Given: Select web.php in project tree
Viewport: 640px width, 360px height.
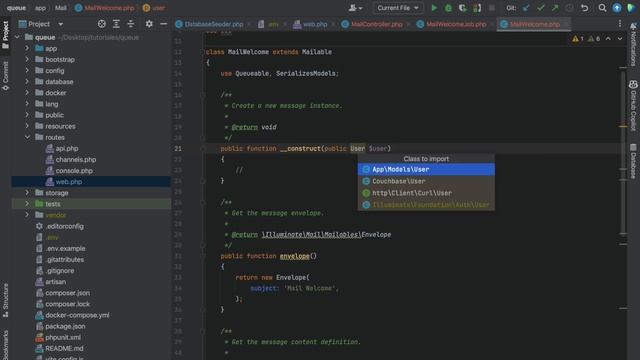Looking at the screenshot, I should point(91,182).
